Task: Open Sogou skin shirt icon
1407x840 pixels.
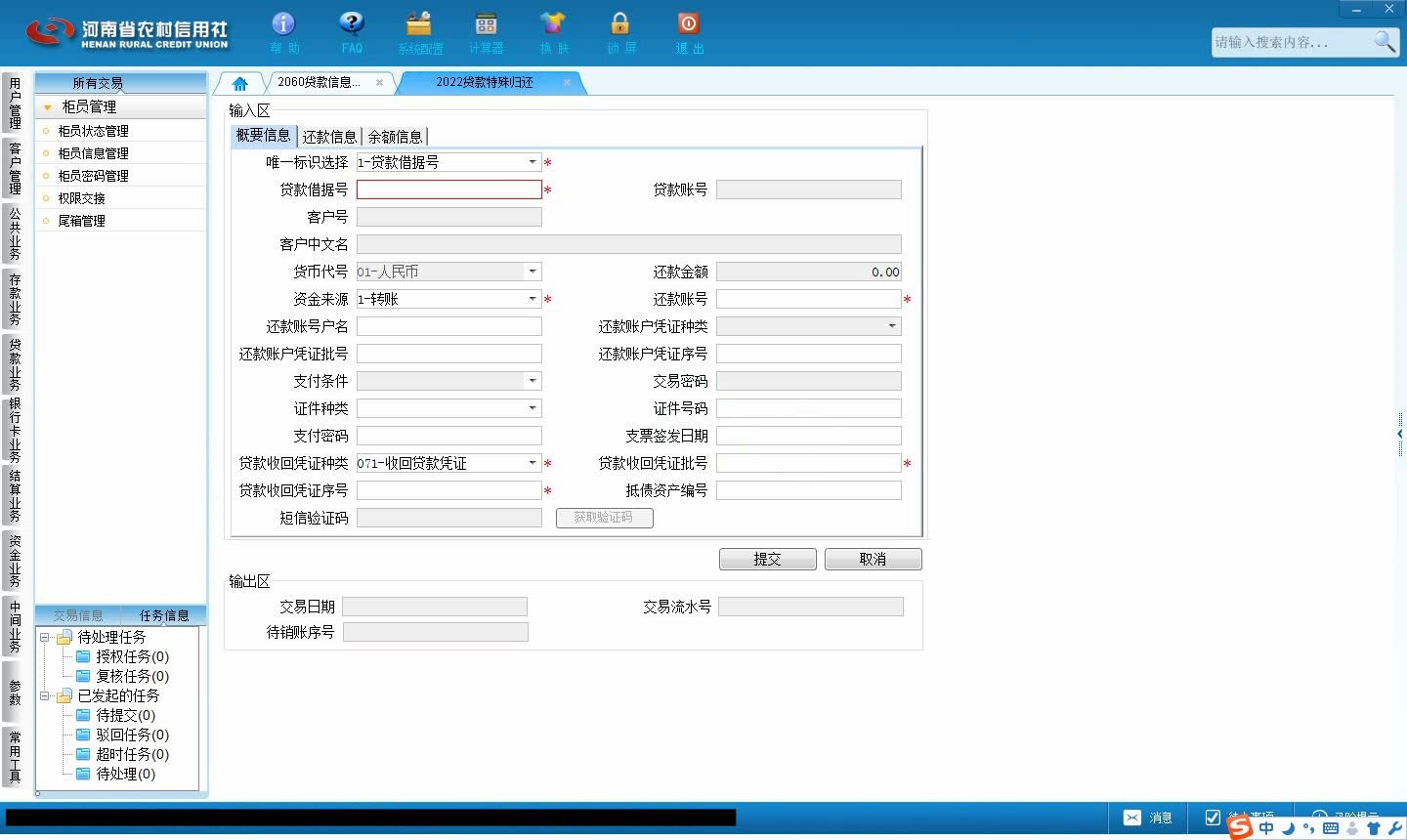Action: pos(1374,828)
